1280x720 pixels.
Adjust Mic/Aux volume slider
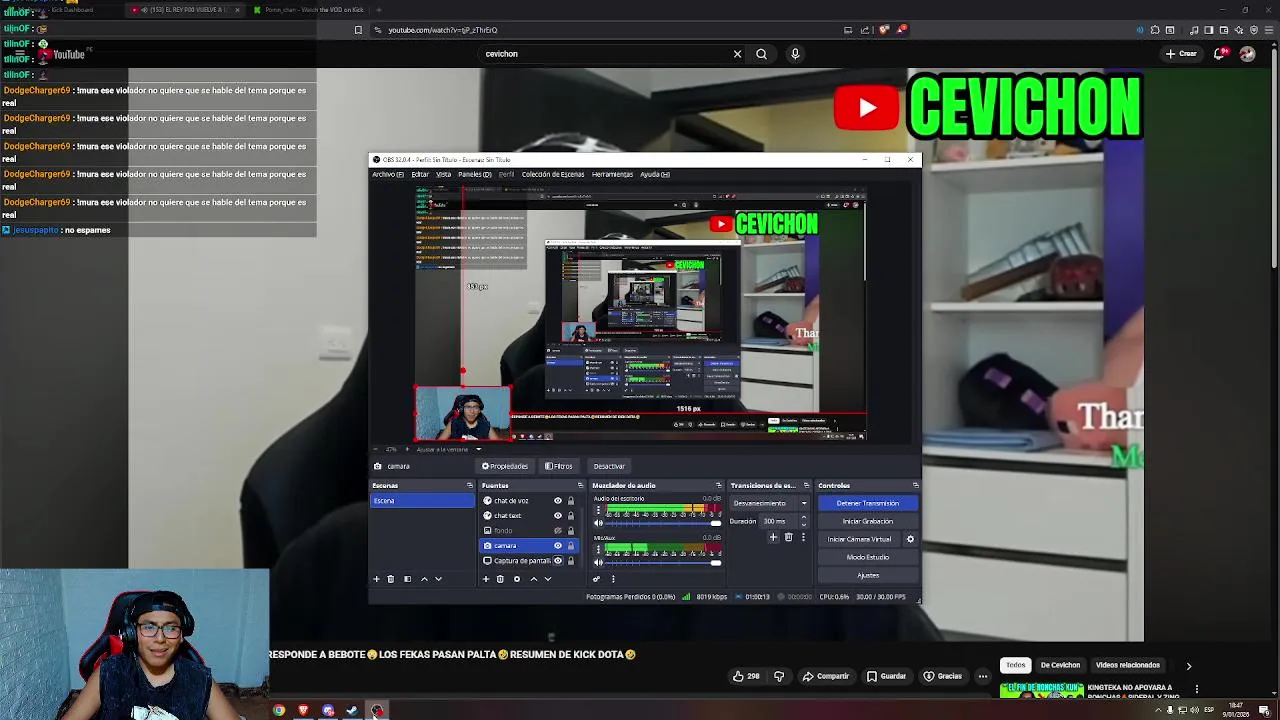click(x=664, y=562)
